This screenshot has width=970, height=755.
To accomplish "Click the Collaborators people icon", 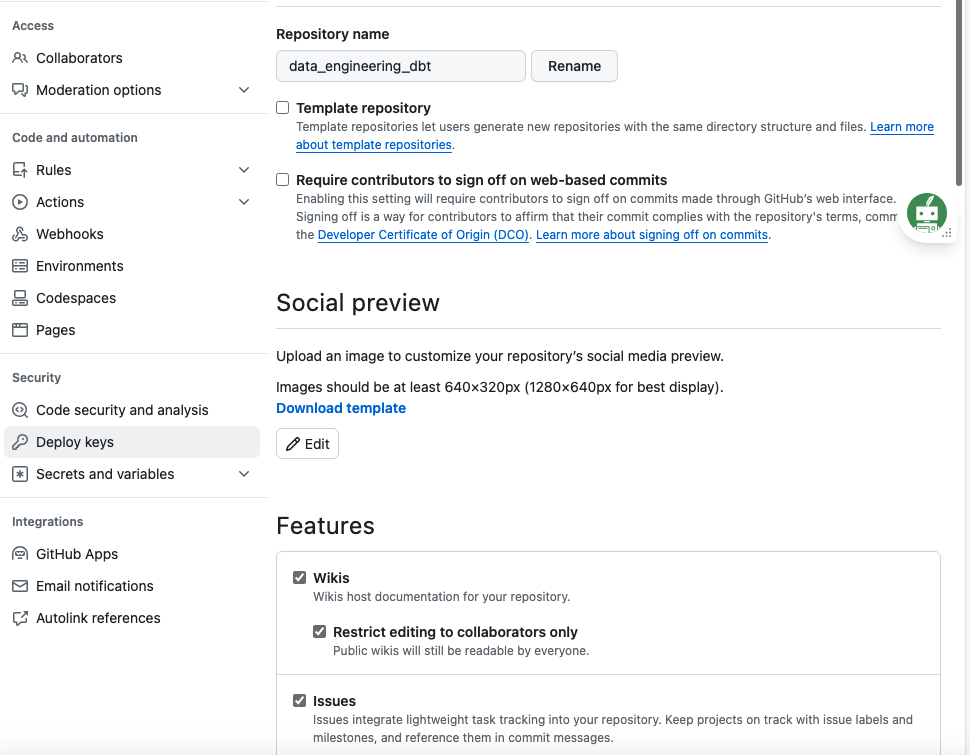I will [x=20, y=58].
